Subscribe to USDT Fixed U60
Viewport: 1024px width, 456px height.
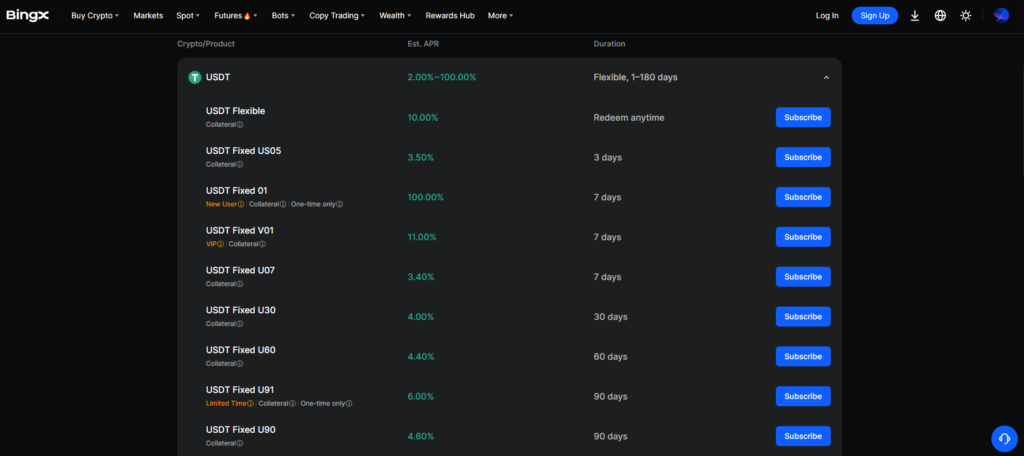coord(802,357)
